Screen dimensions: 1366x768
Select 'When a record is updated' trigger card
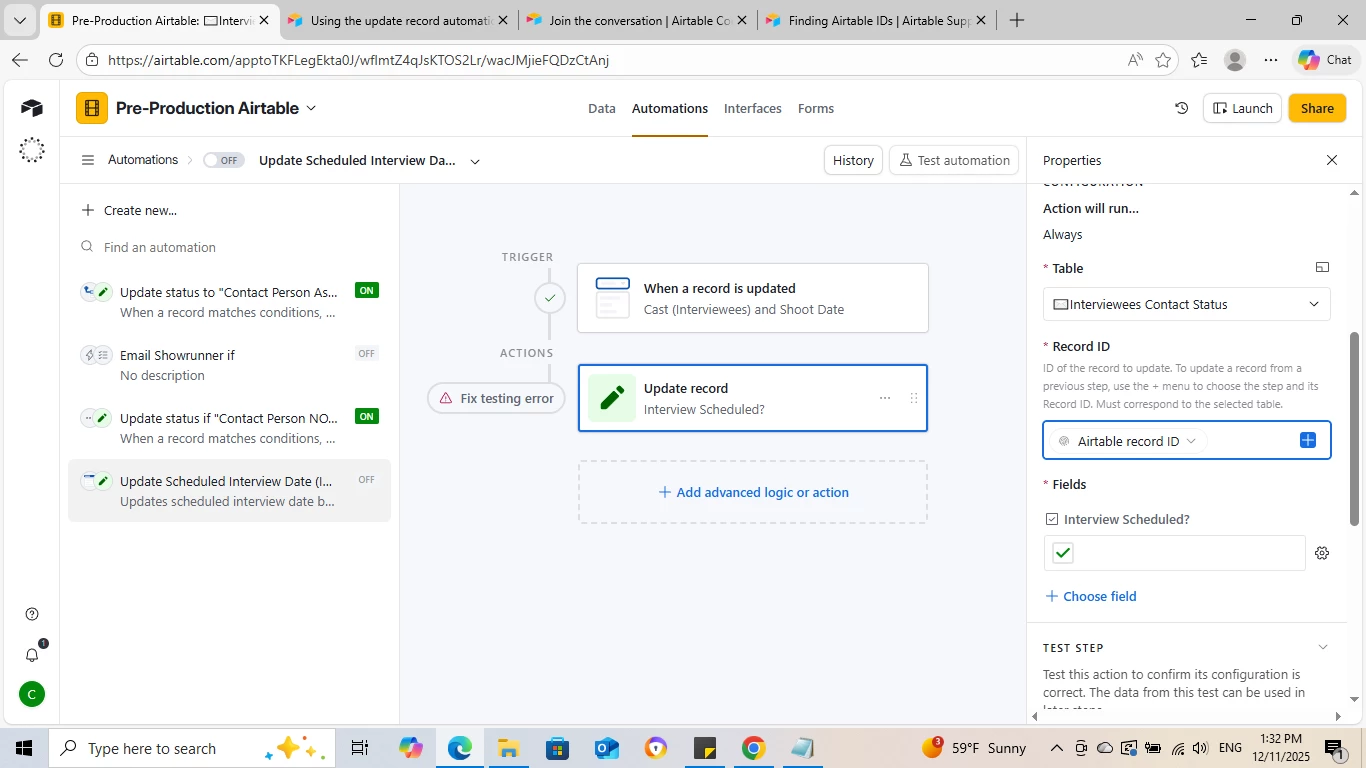click(753, 298)
